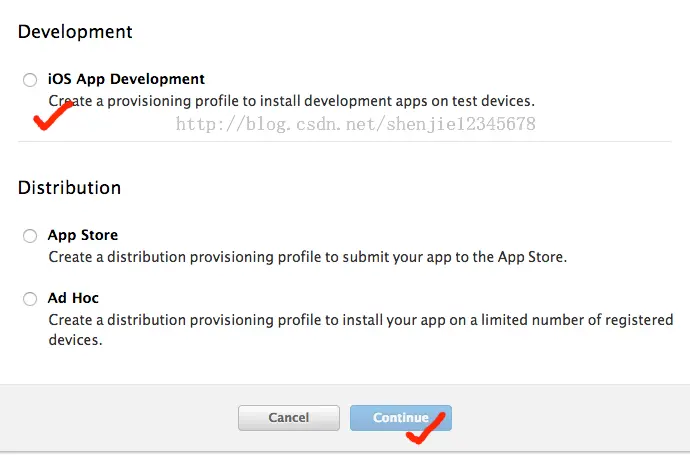Pick the Ad Hoc radio button
Viewport: 690px width, 463px height.
30,299
